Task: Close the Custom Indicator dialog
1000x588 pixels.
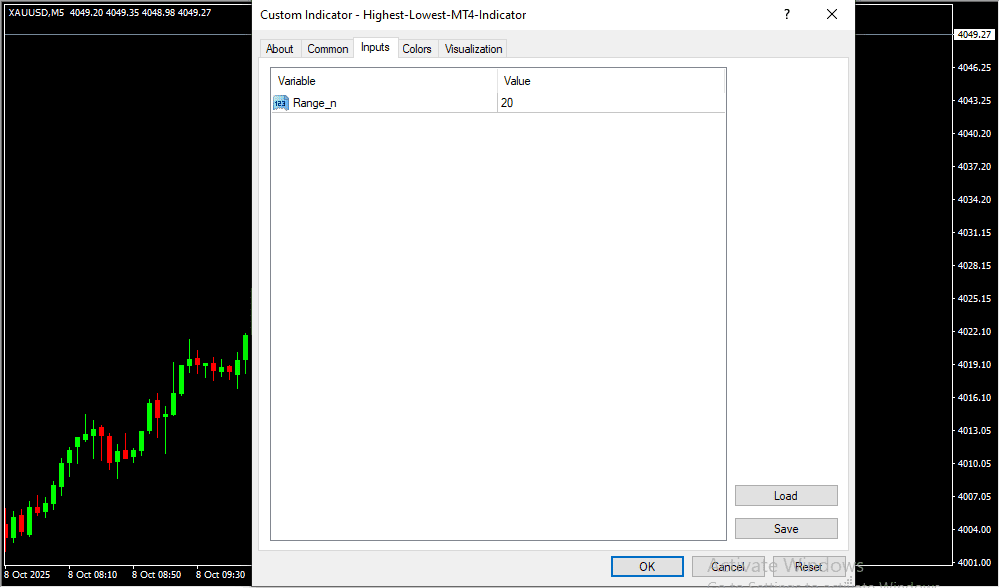Action: click(x=831, y=14)
